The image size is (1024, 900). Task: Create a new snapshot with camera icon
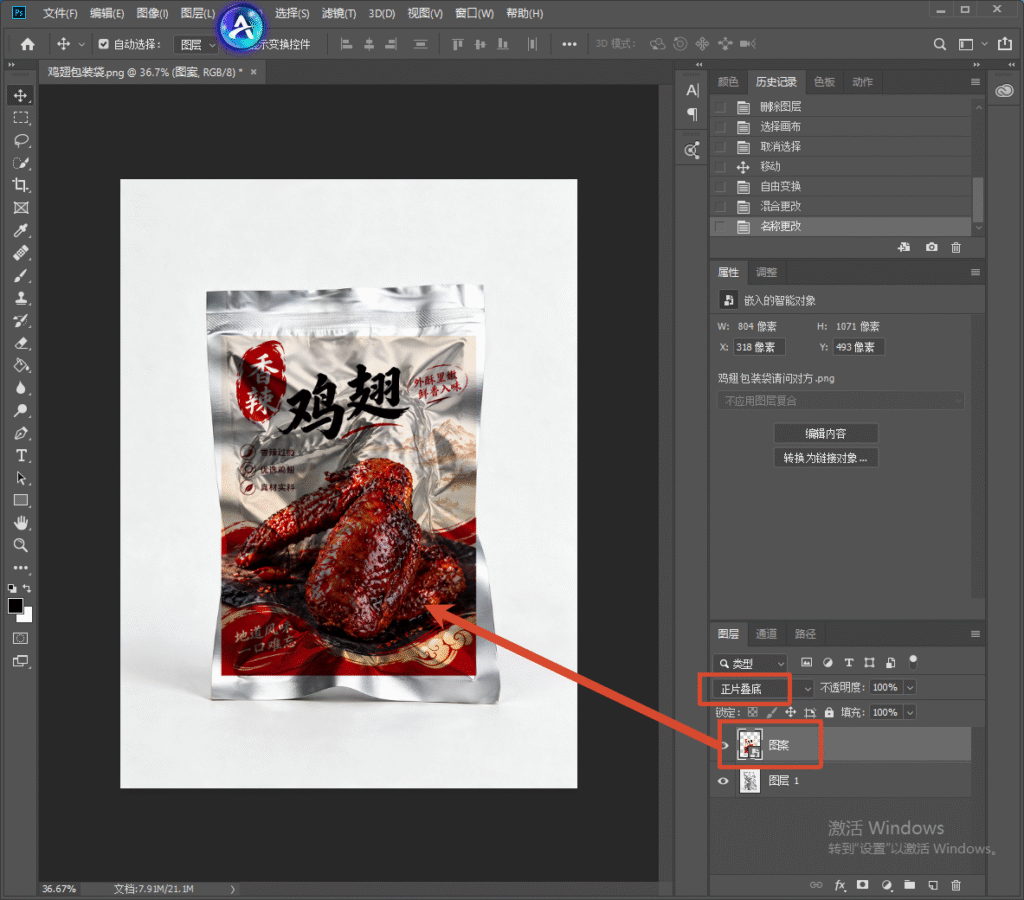tap(931, 247)
